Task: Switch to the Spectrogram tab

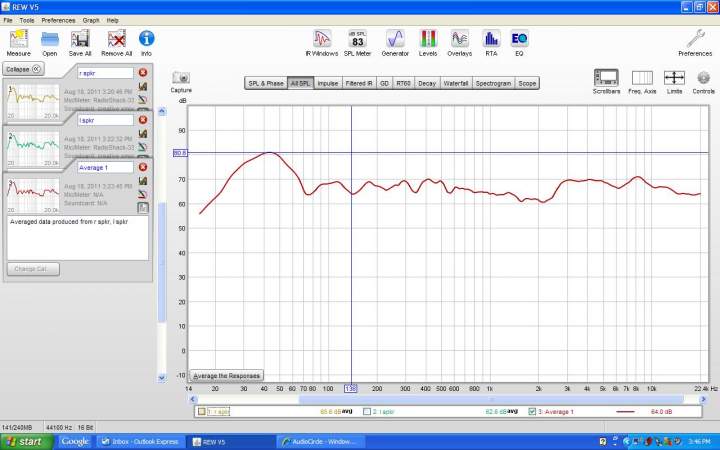Action: pyautogui.click(x=493, y=83)
